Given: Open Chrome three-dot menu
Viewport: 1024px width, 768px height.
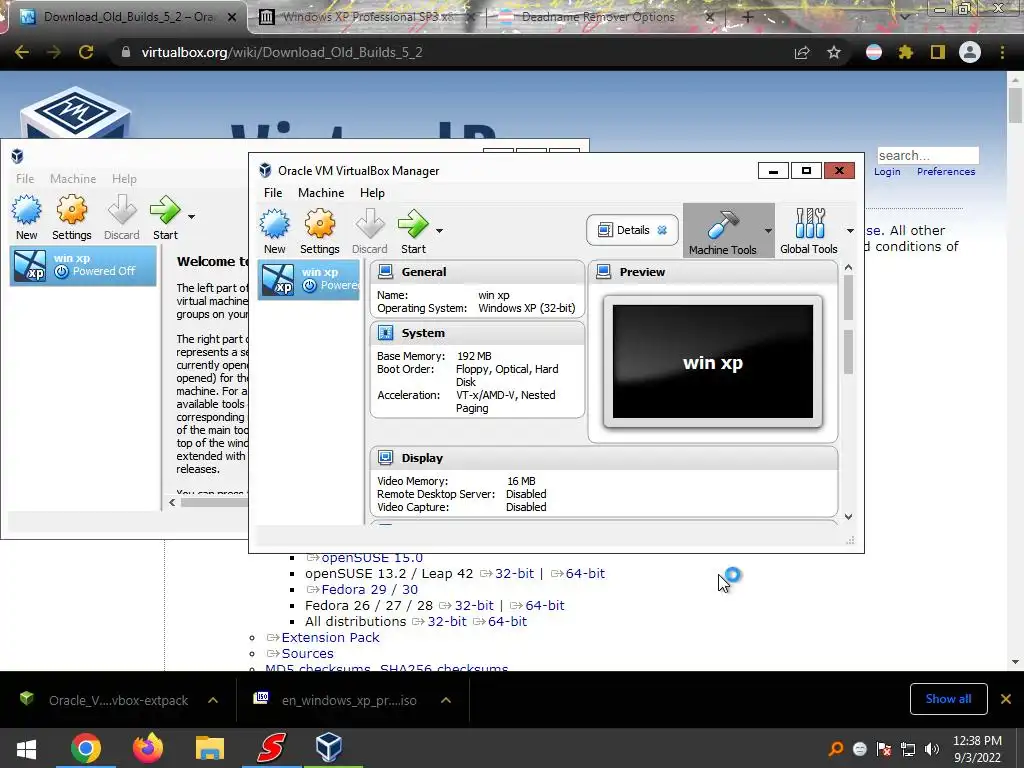Looking at the screenshot, I should pyautogui.click(x=1002, y=52).
